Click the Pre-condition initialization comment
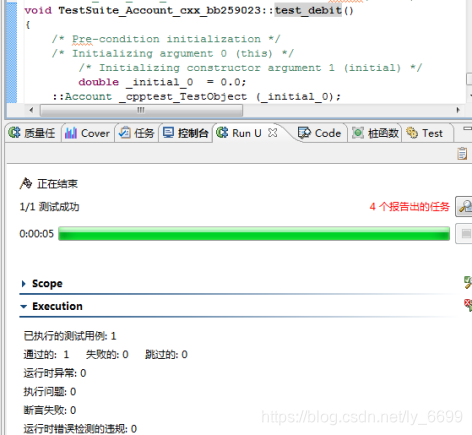The image size is (472, 435). click(166, 39)
